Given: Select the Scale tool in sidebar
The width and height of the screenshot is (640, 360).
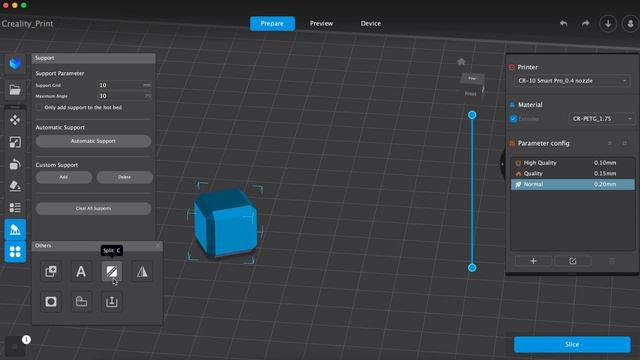Looking at the screenshot, I should [15, 142].
